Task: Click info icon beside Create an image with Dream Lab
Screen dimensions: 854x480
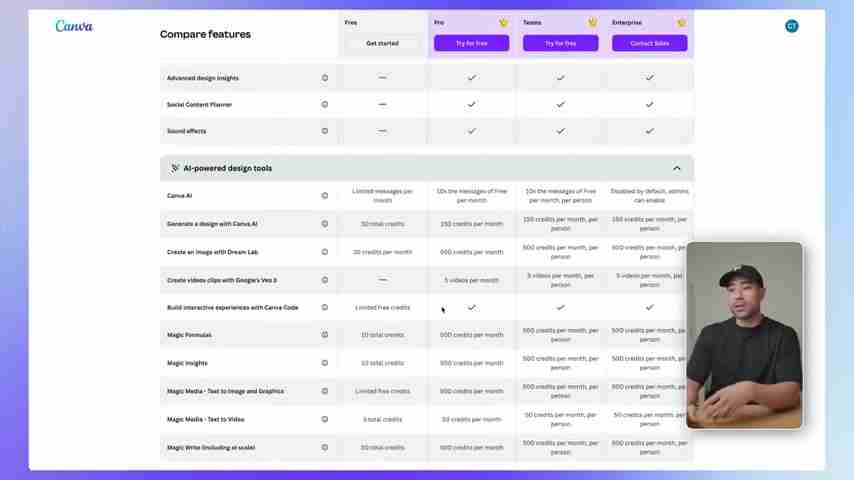Action: 325,252
